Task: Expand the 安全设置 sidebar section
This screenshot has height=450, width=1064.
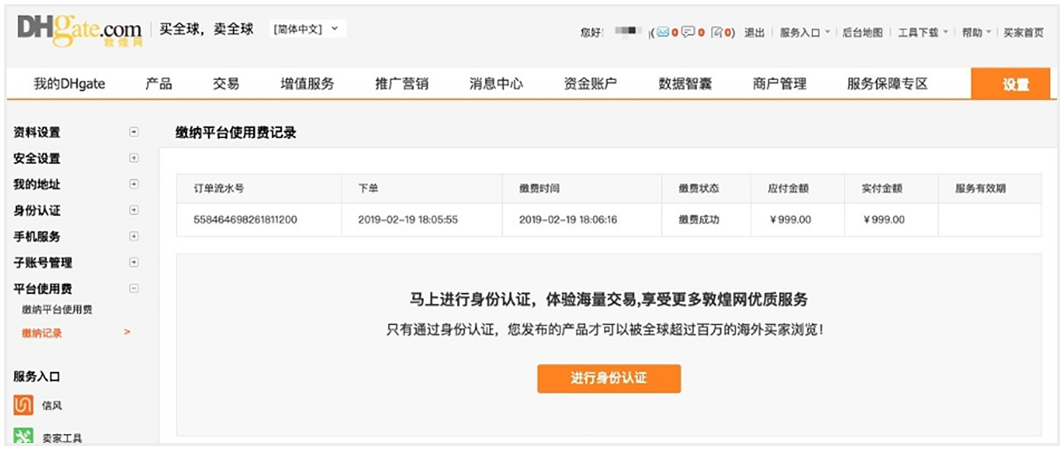Action: pyautogui.click(x=134, y=158)
